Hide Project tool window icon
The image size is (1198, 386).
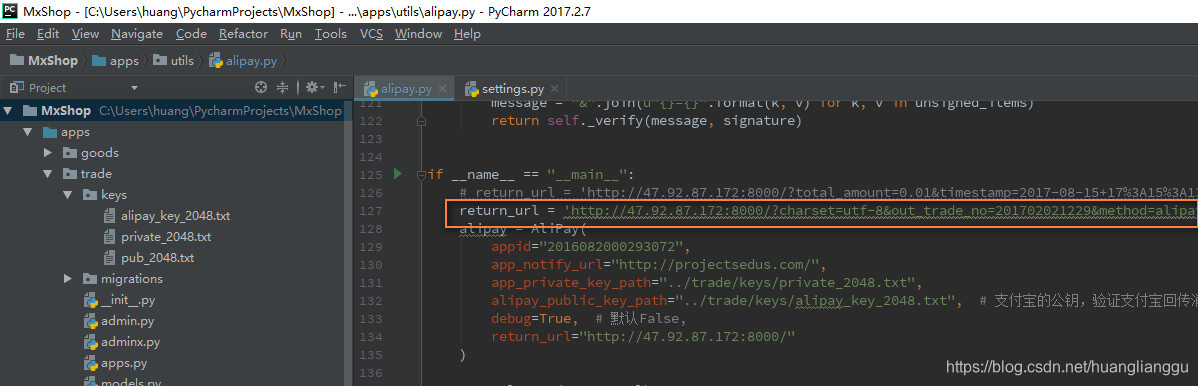(340, 88)
